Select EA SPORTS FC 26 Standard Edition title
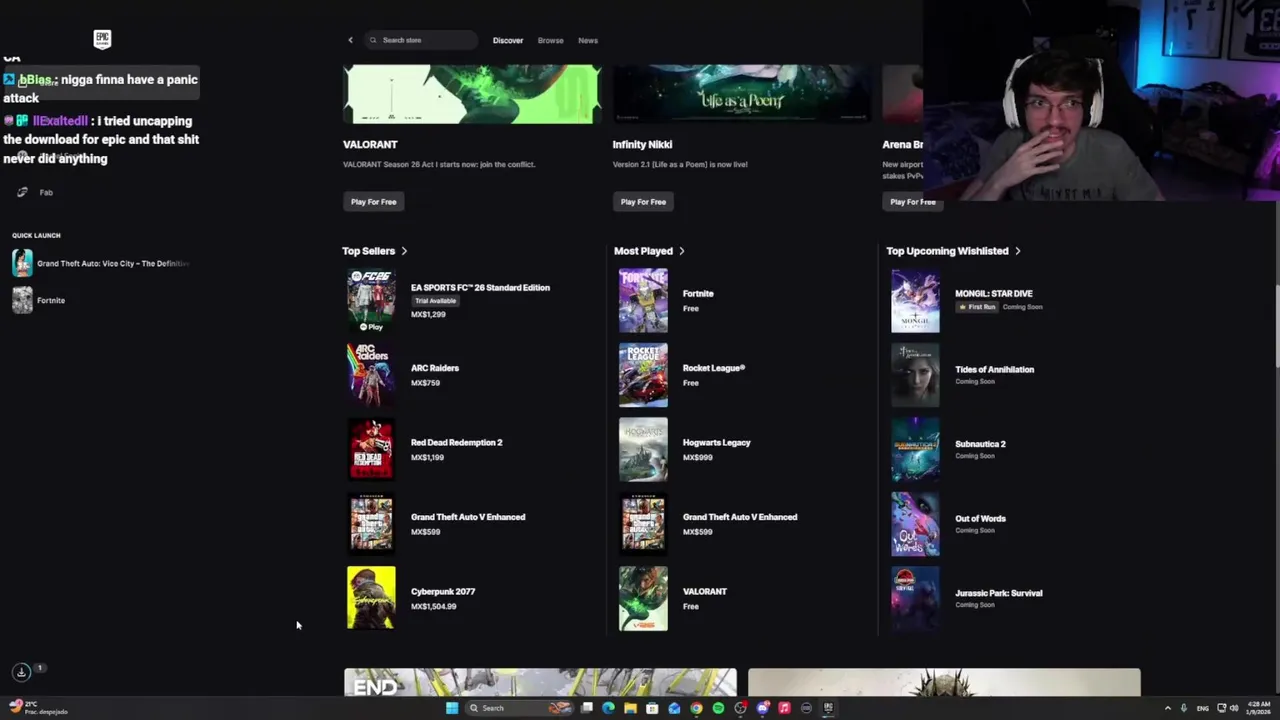1280x720 pixels. pyautogui.click(x=480, y=288)
